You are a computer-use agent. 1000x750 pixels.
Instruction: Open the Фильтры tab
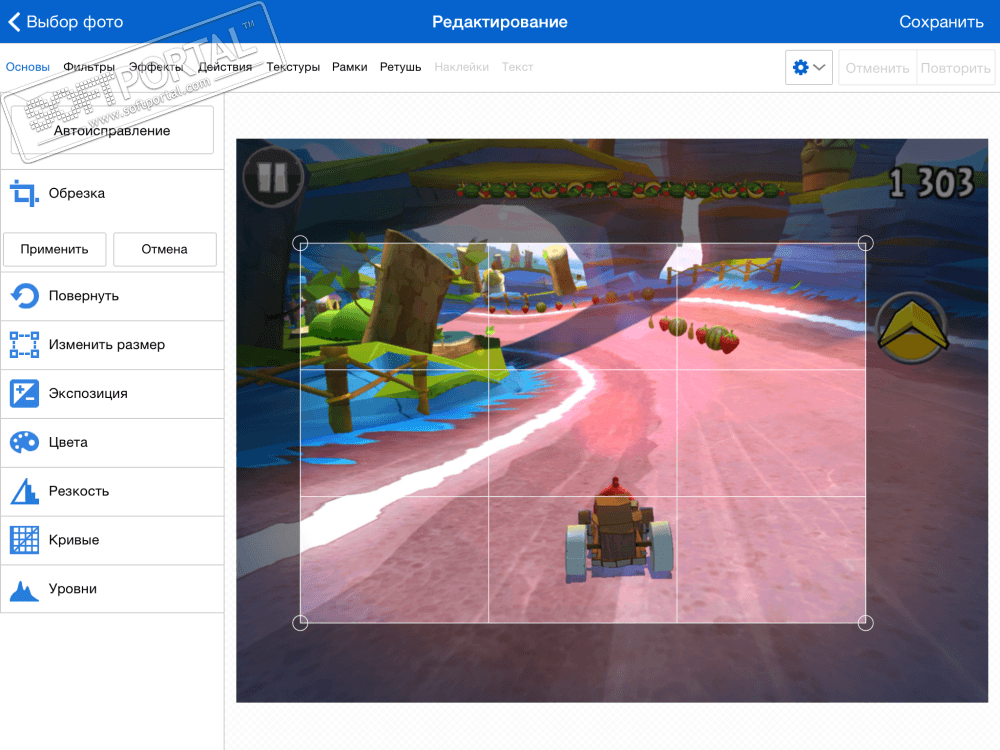point(89,67)
